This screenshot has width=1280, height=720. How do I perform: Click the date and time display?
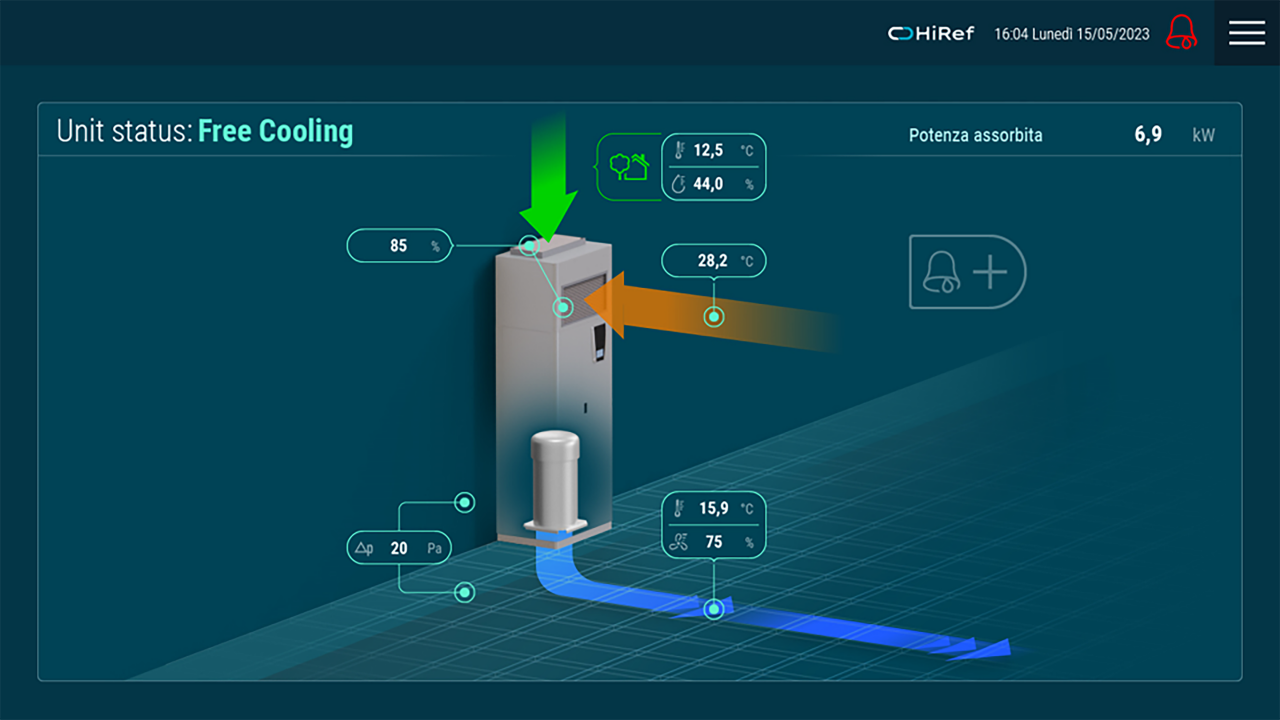1072,34
